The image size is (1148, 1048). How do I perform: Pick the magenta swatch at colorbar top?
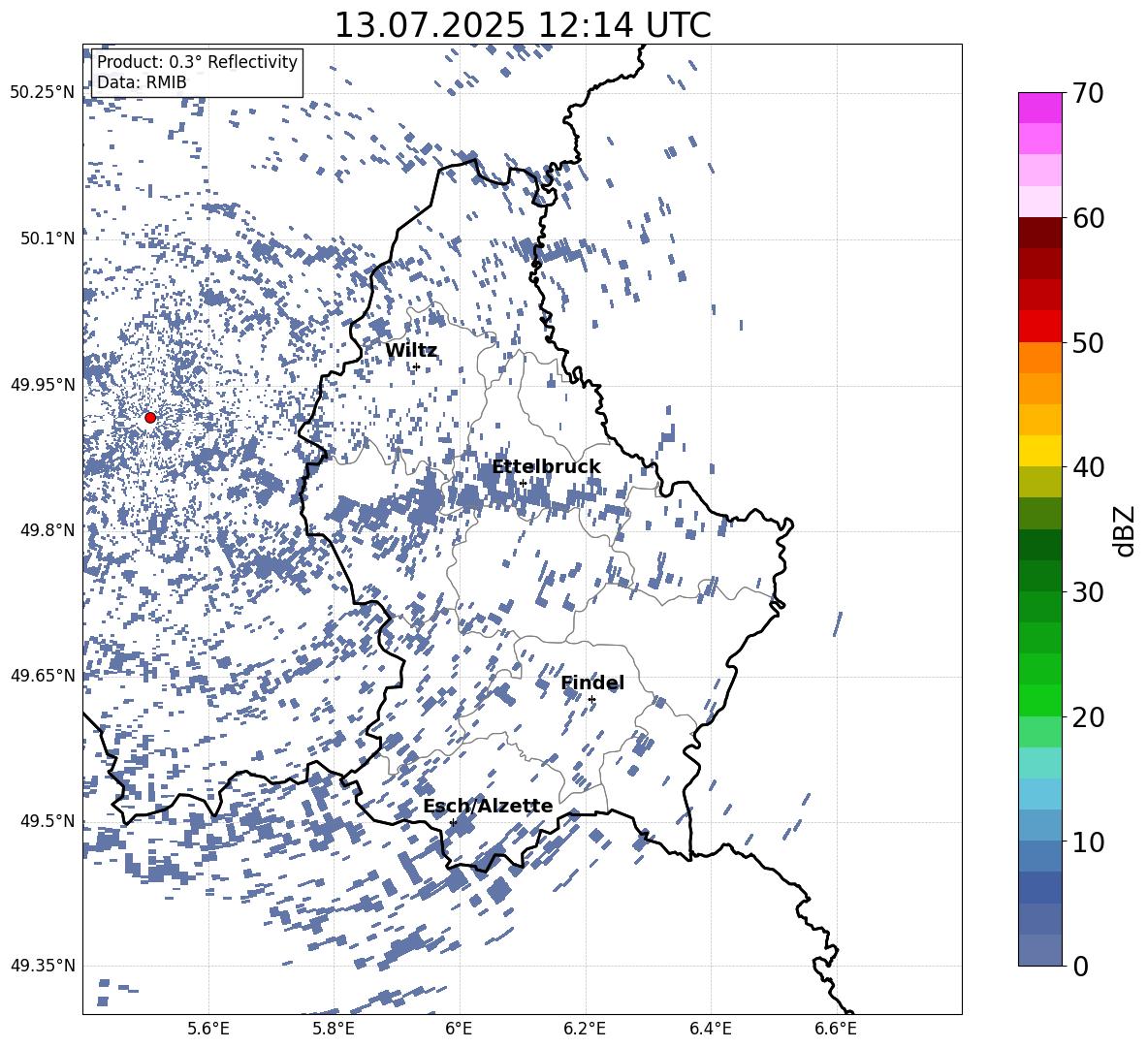(1040, 109)
